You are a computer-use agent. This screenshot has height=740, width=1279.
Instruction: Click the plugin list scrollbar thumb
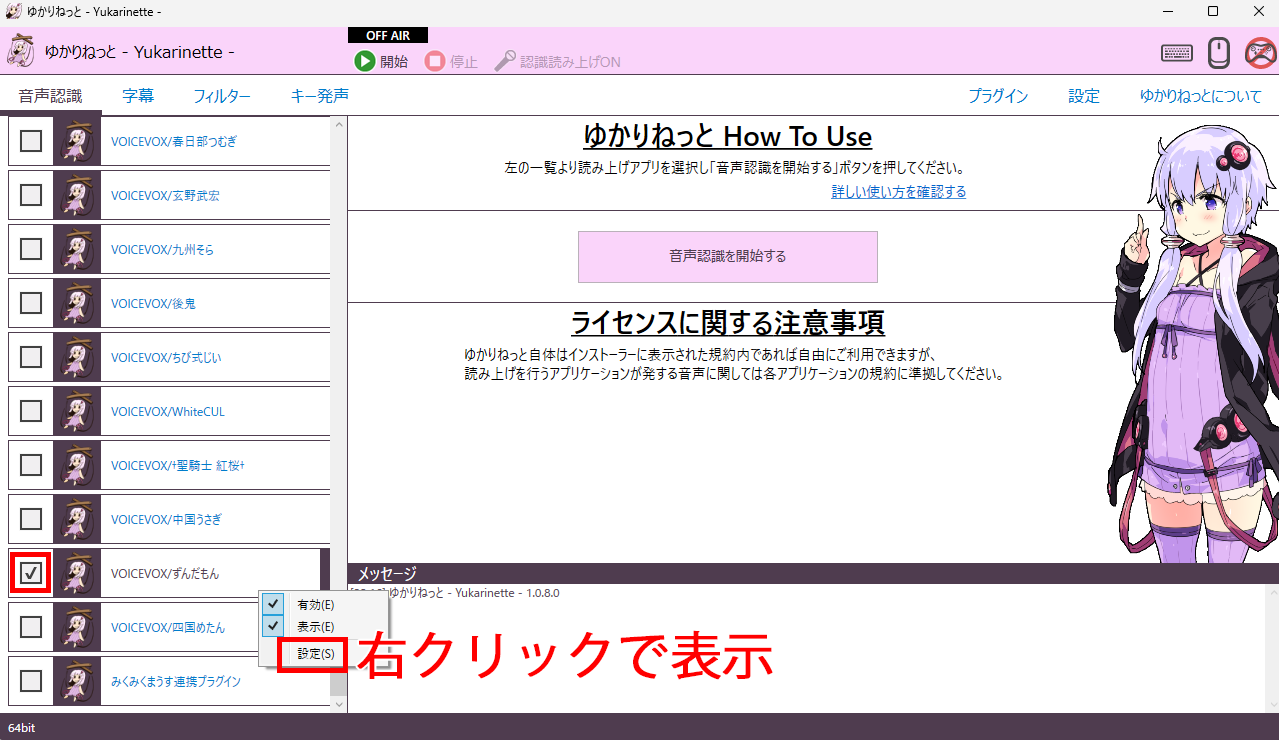[x=338, y=680]
